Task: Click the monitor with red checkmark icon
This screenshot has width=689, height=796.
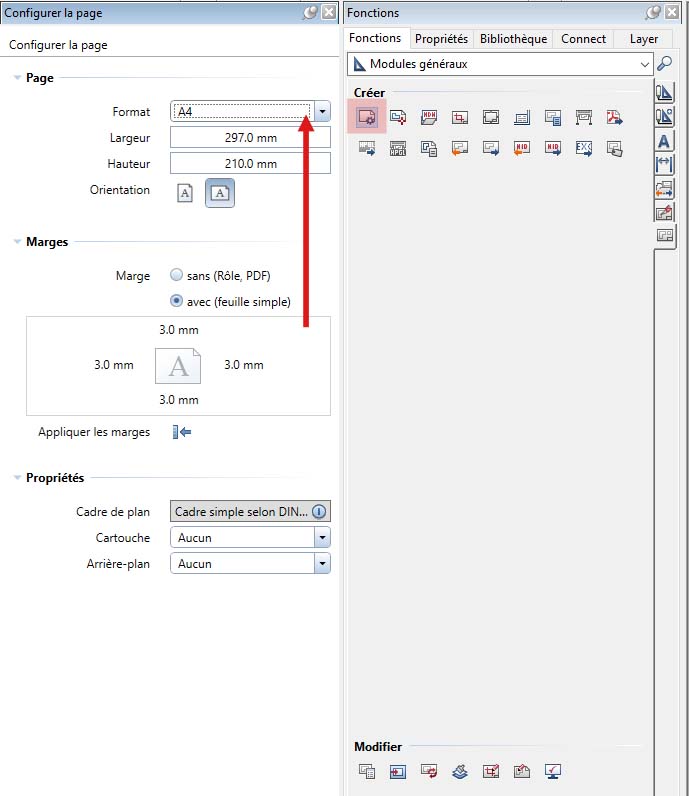Action: (x=553, y=771)
